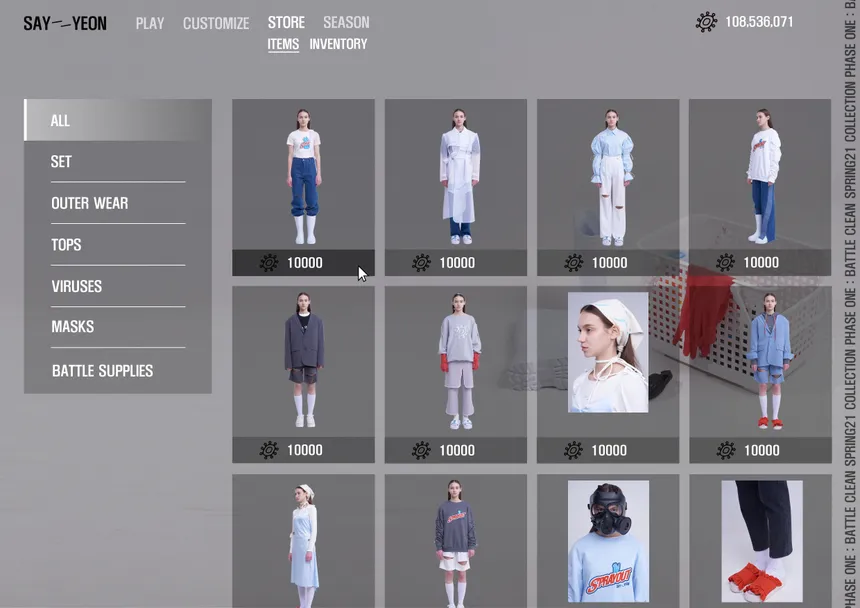The image size is (860, 608).
Task: Filter by VIRUSES category
Action: point(118,286)
